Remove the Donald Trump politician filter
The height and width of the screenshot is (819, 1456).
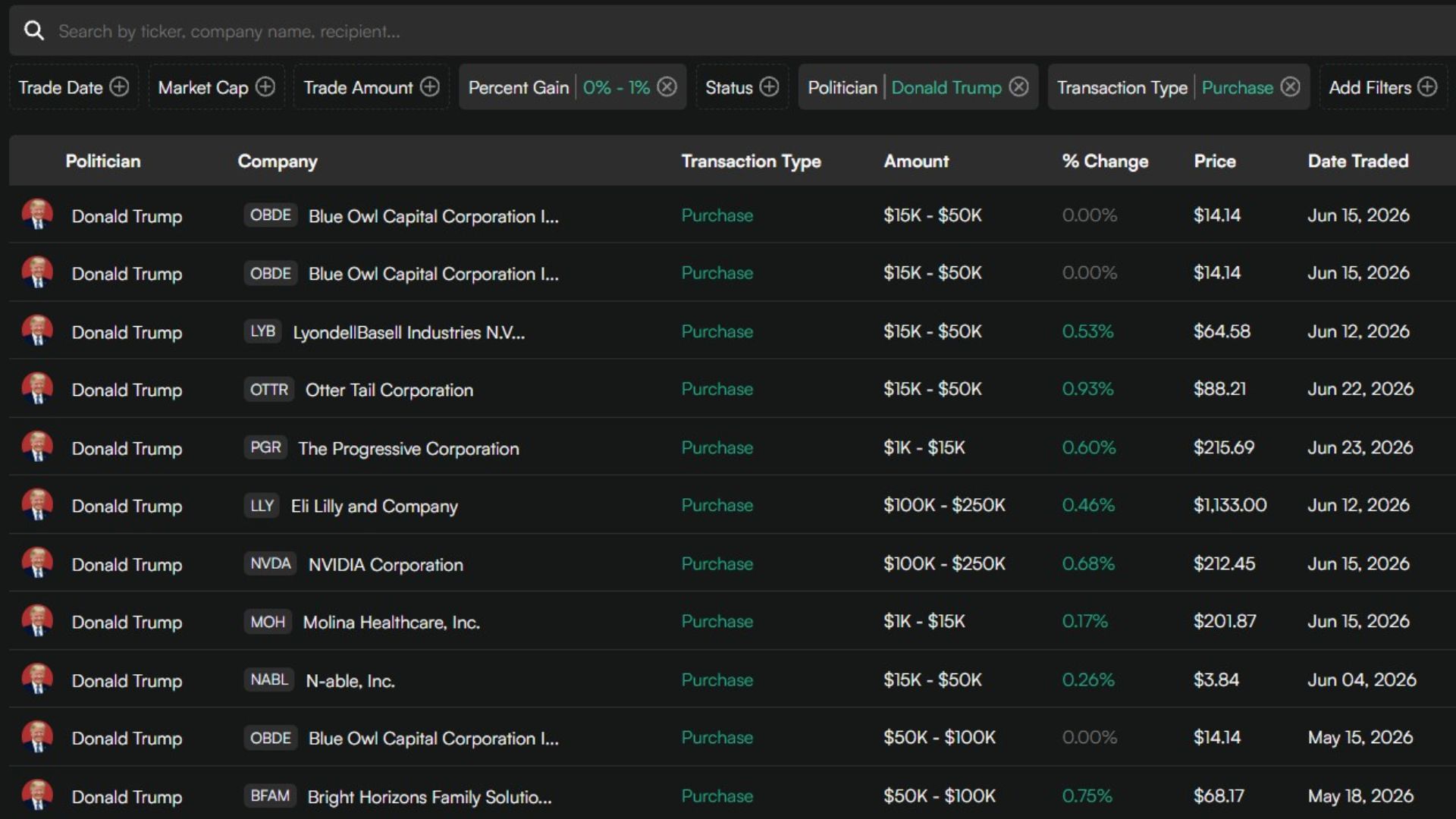pyautogui.click(x=1019, y=87)
